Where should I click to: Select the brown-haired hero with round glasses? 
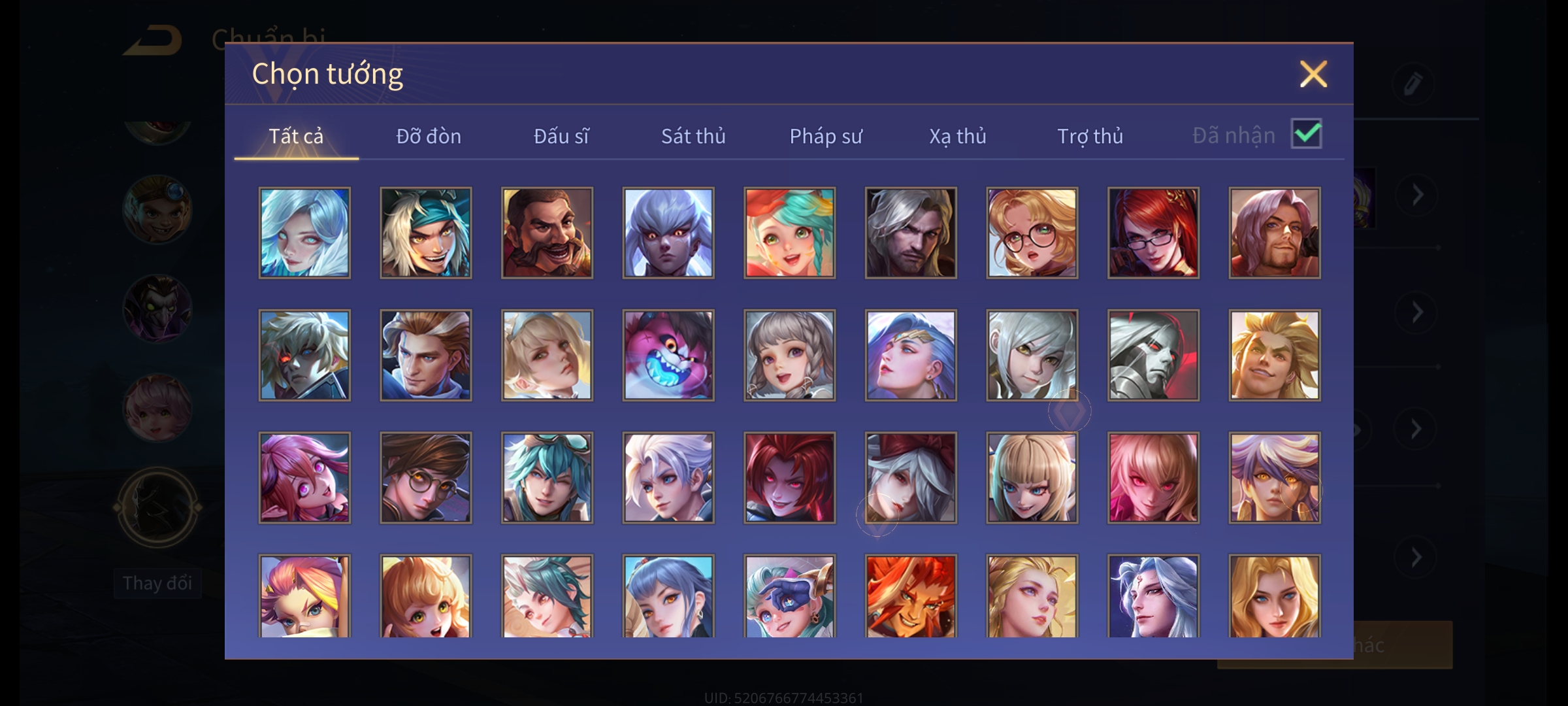click(426, 478)
